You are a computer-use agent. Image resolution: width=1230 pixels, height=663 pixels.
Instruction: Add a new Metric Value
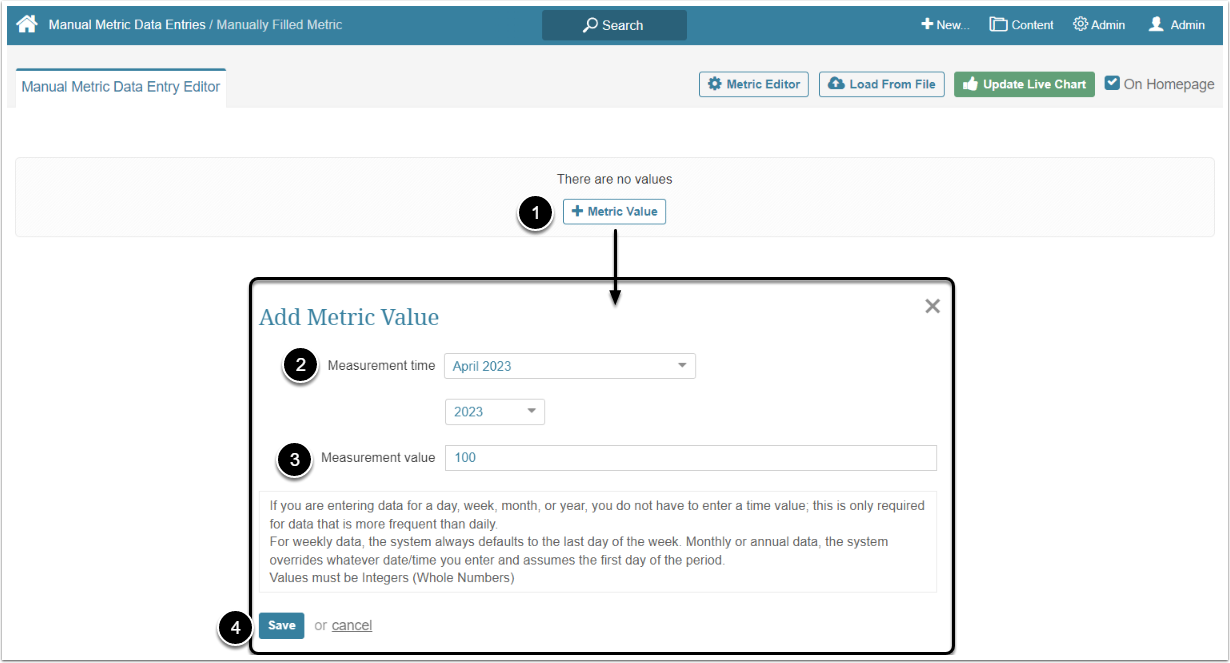pyautogui.click(x=614, y=211)
